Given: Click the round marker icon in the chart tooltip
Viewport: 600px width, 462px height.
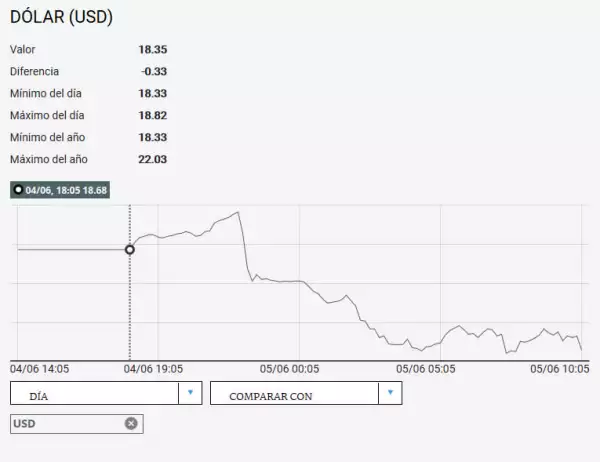Looking at the screenshot, I should [x=18, y=189].
